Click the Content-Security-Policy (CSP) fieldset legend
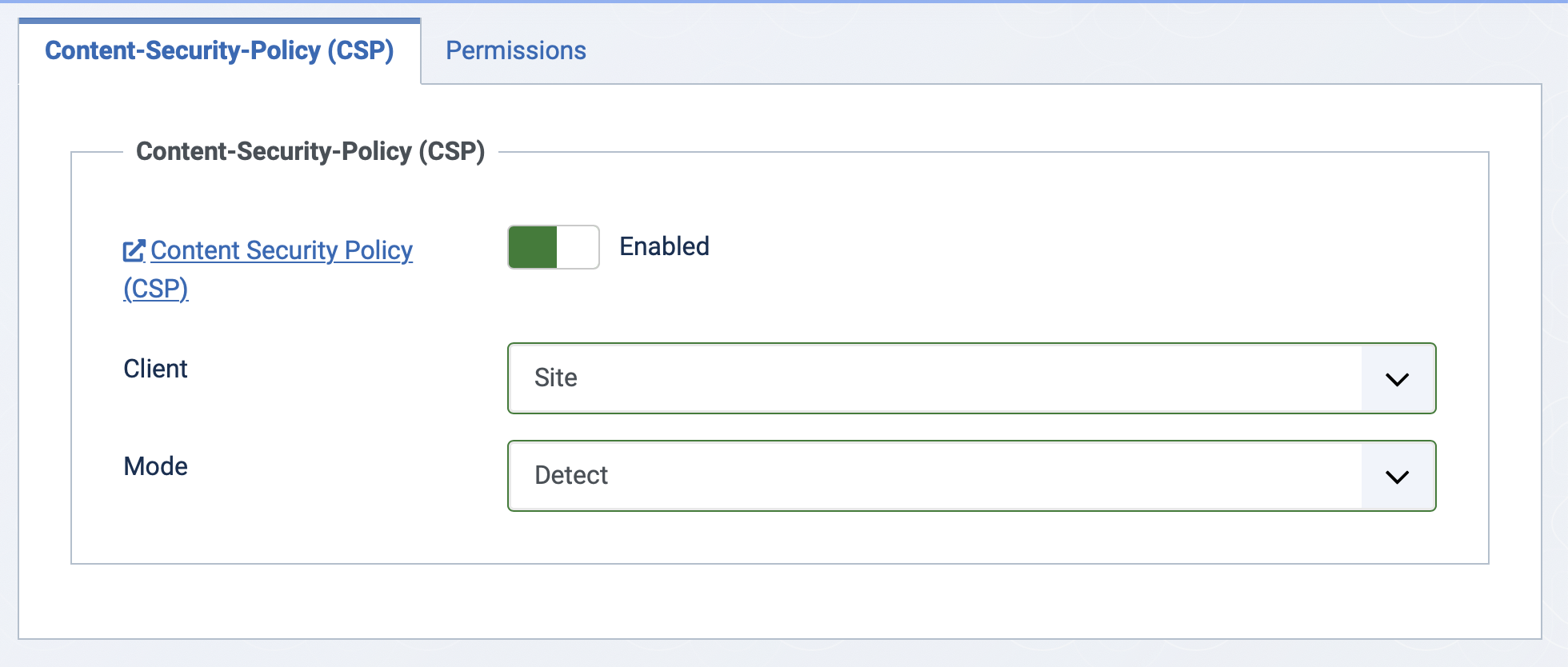Screen dimensions: 1568x667 point(310,151)
